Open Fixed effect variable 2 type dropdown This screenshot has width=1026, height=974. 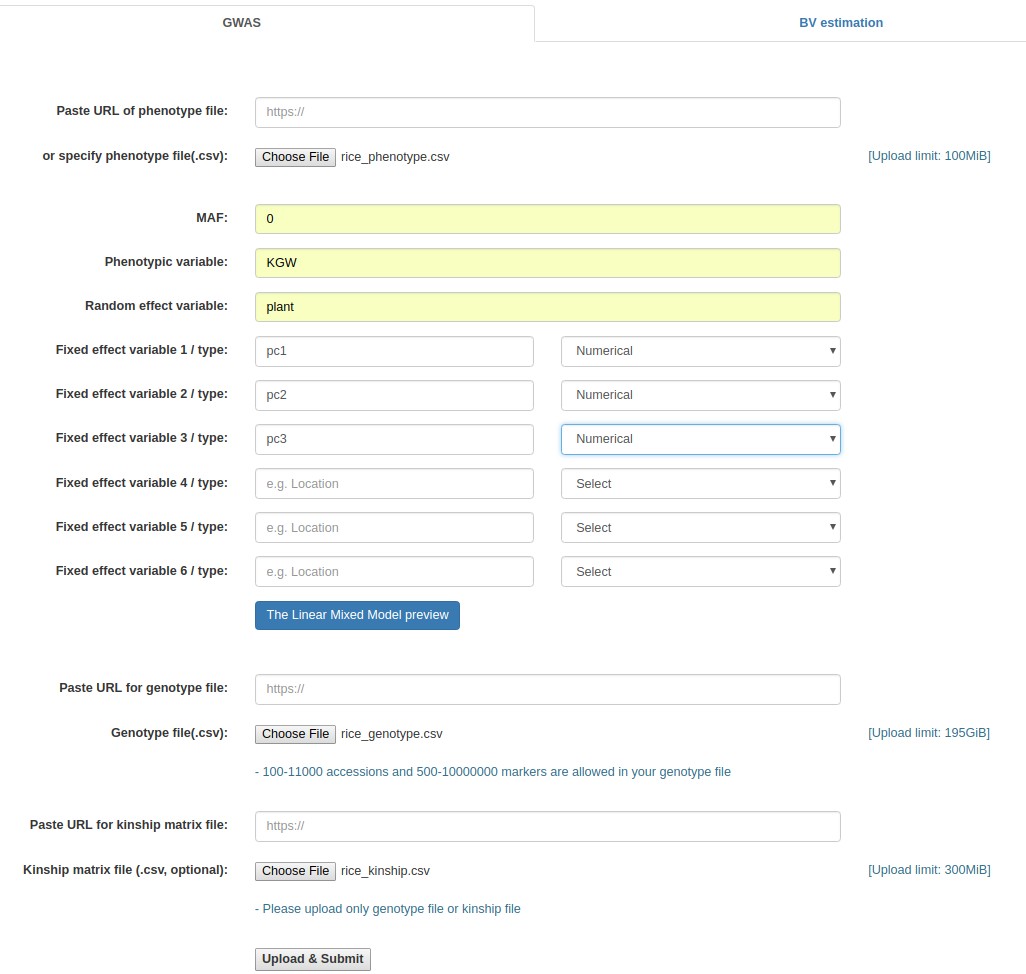pos(700,395)
